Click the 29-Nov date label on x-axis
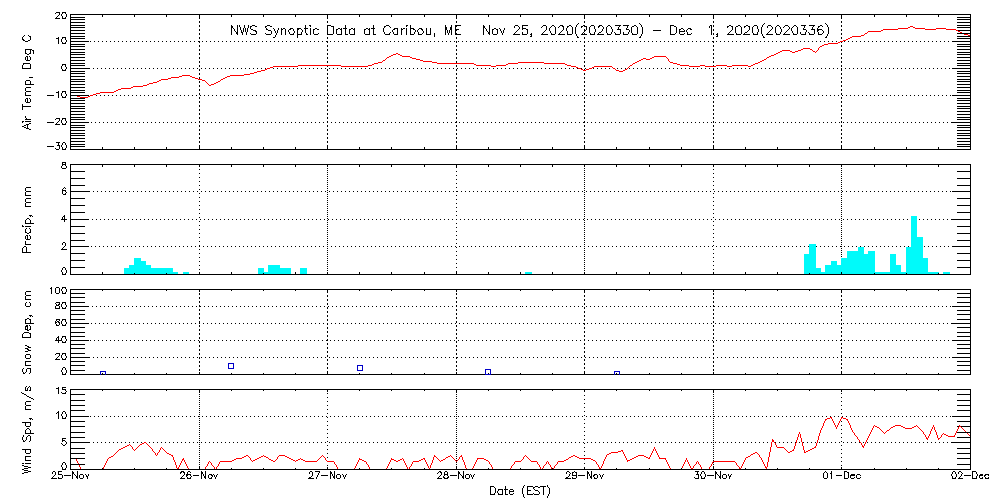This screenshot has height=500, width=1000. pyautogui.click(x=585, y=476)
